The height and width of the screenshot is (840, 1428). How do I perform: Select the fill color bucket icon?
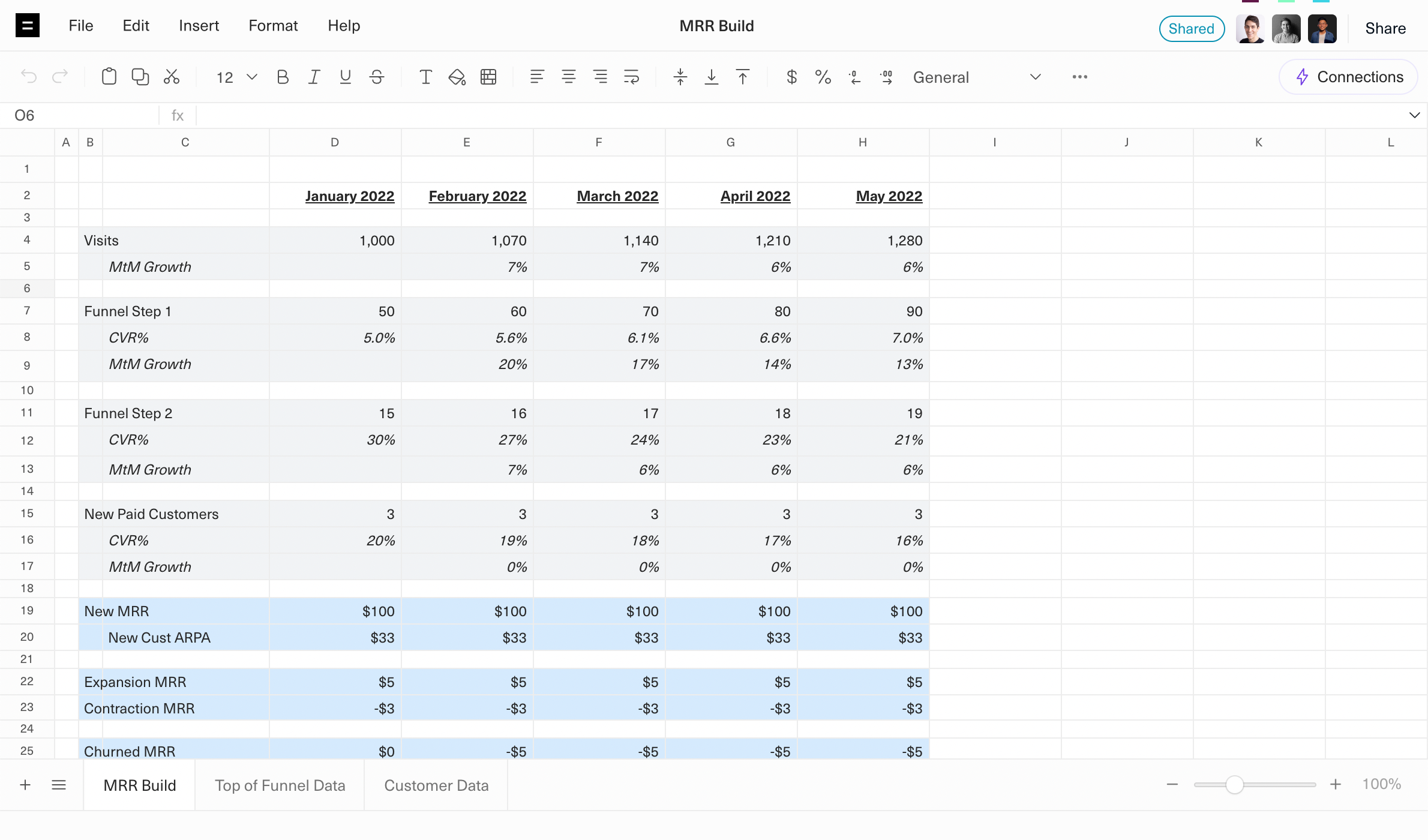click(x=457, y=77)
